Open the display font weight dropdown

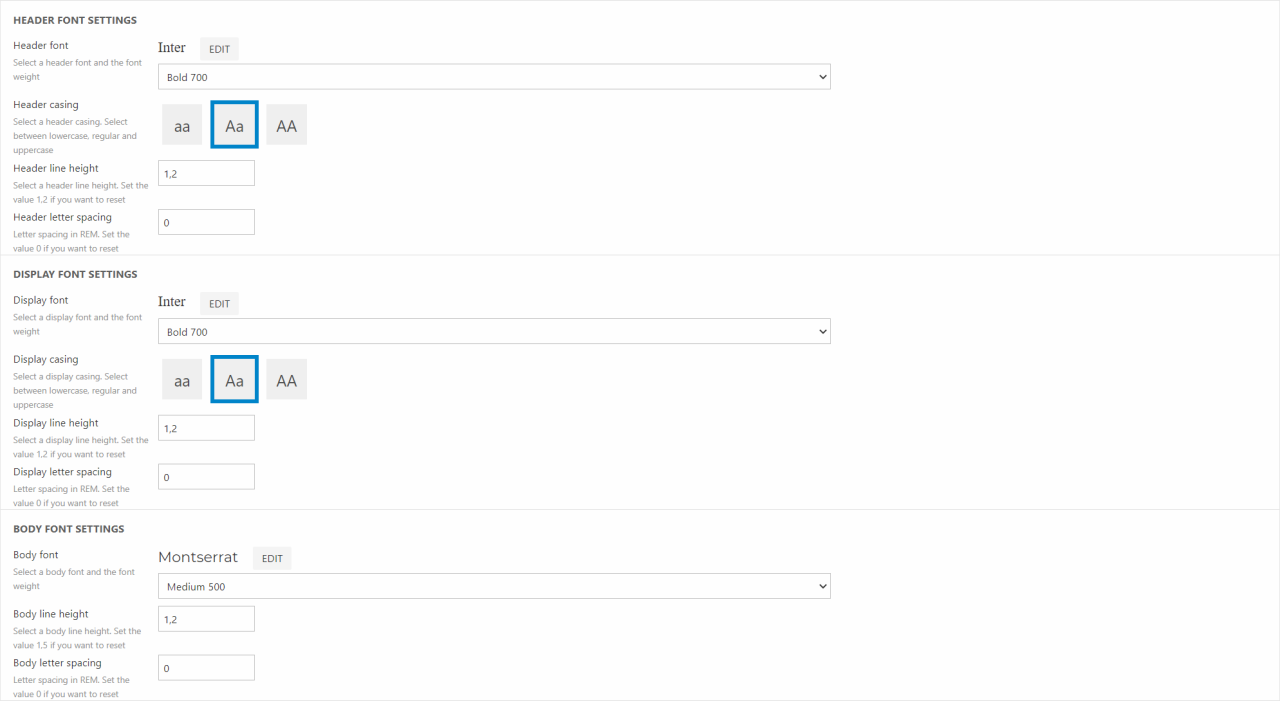click(x=494, y=332)
